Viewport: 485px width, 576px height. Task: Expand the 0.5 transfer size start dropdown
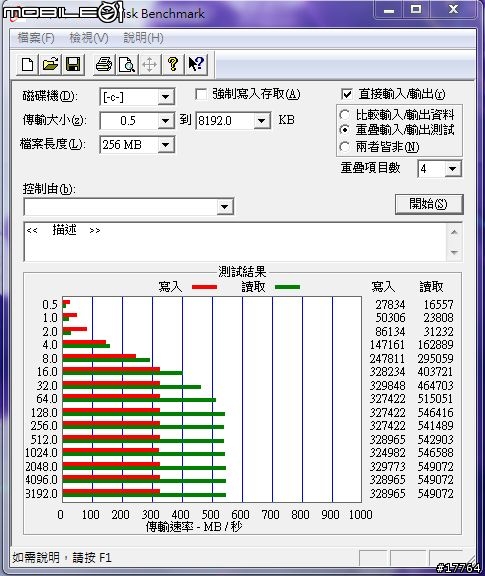pos(166,121)
